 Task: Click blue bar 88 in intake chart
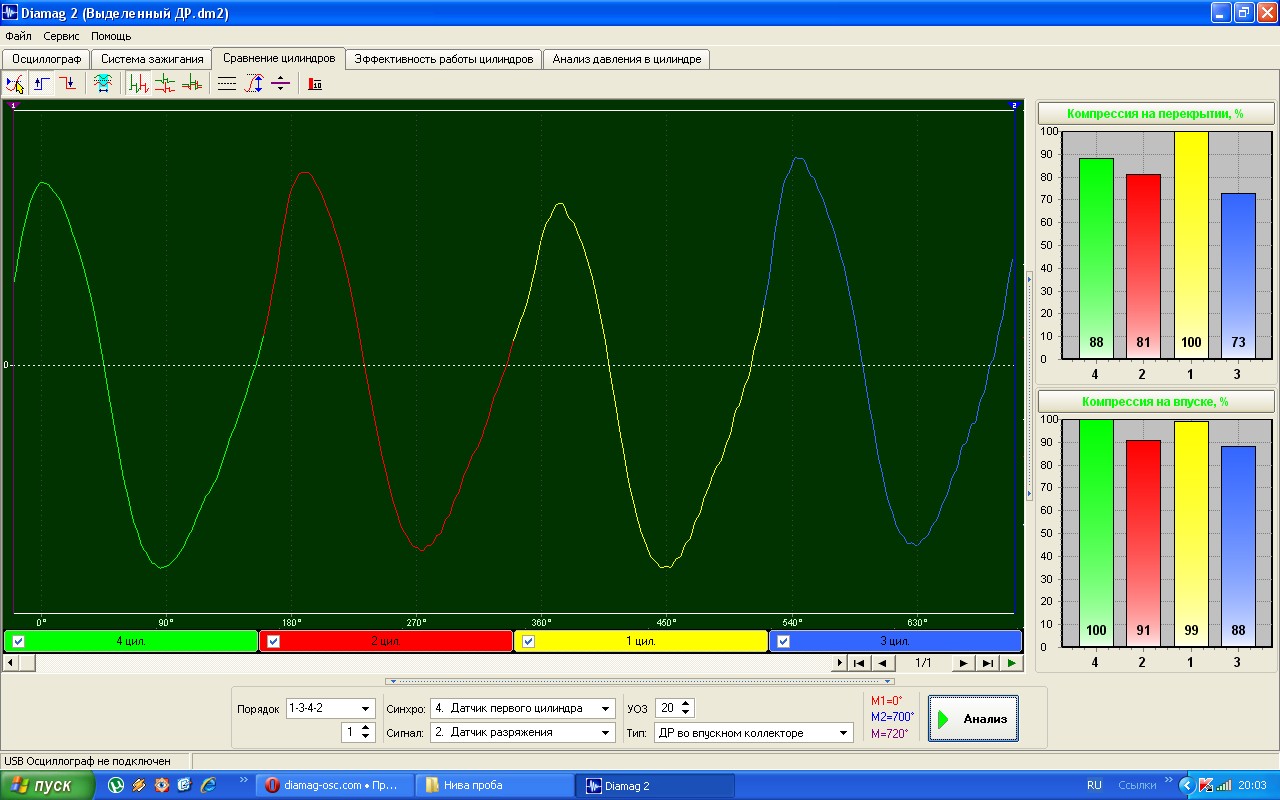pos(1238,546)
